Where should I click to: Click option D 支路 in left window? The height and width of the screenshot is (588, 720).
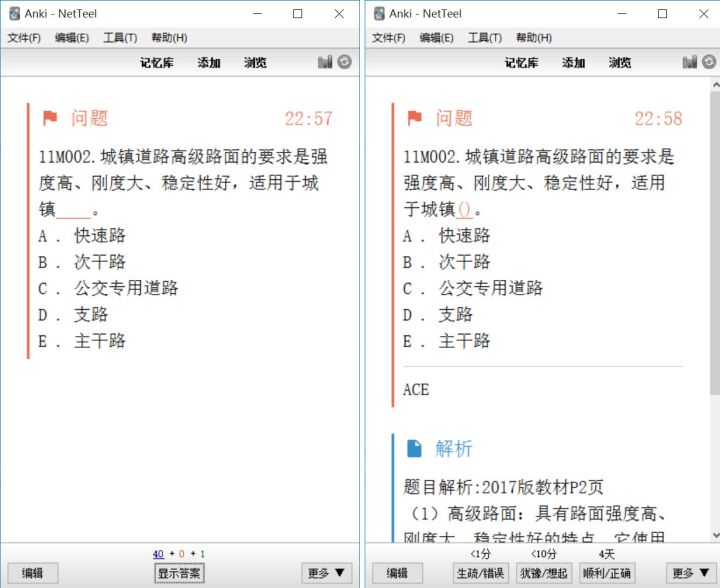73,314
